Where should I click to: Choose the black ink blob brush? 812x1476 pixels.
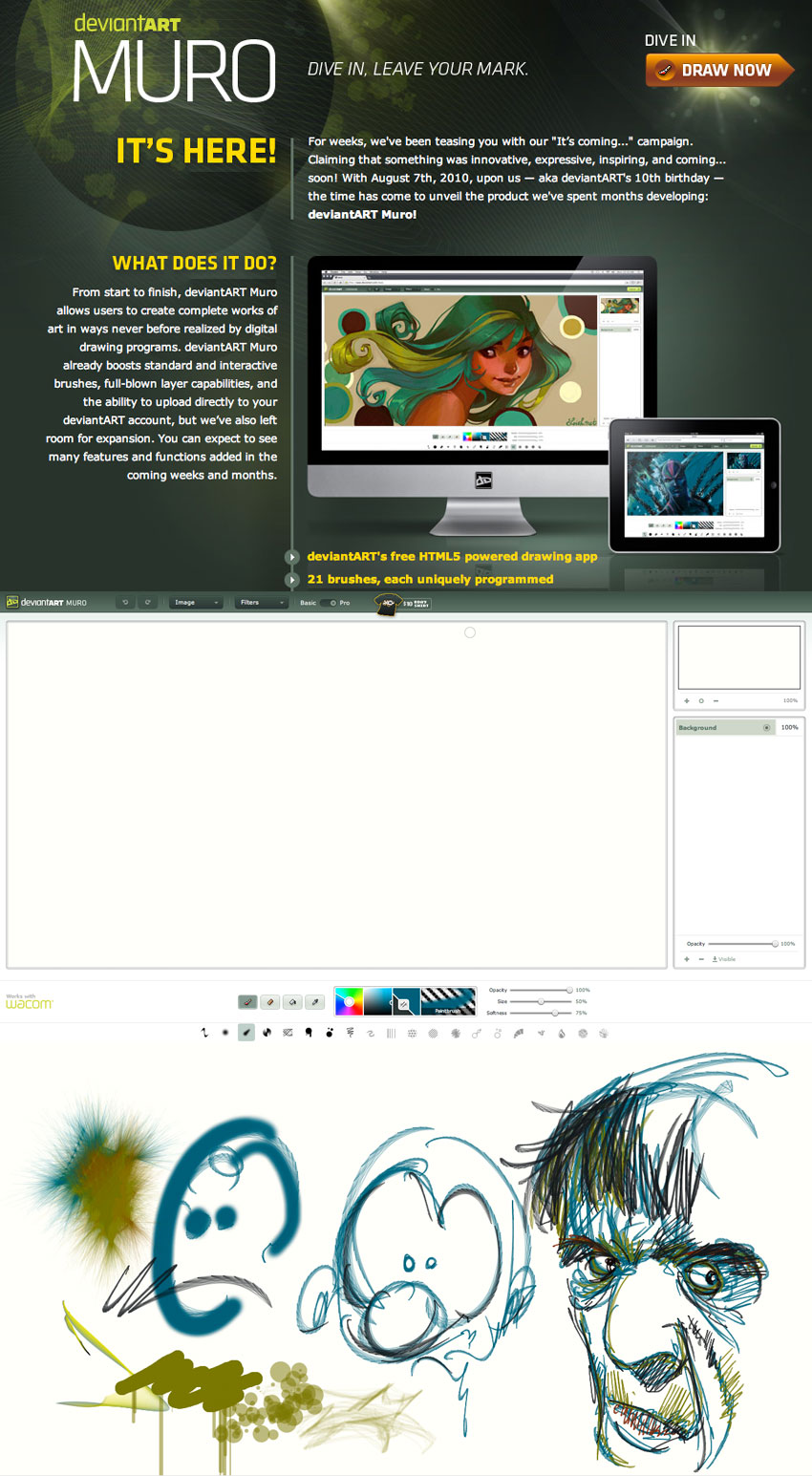point(309,1033)
